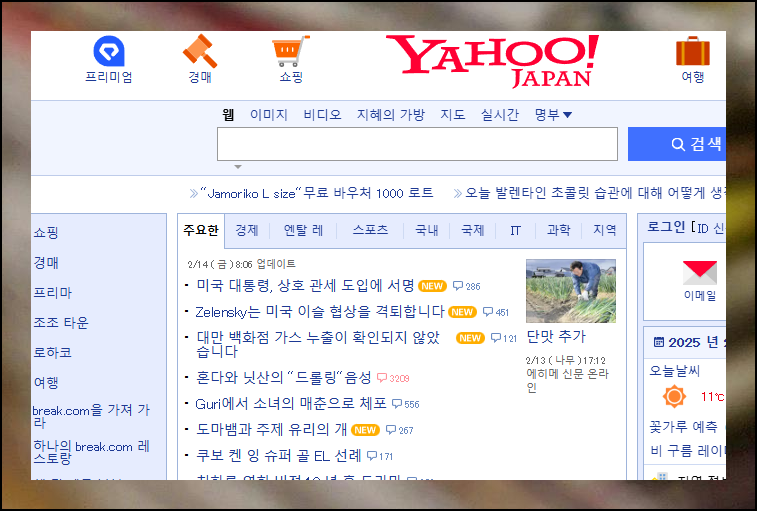Open the farmer photo thumbnail
This screenshot has height=511, width=757.
(x=571, y=291)
